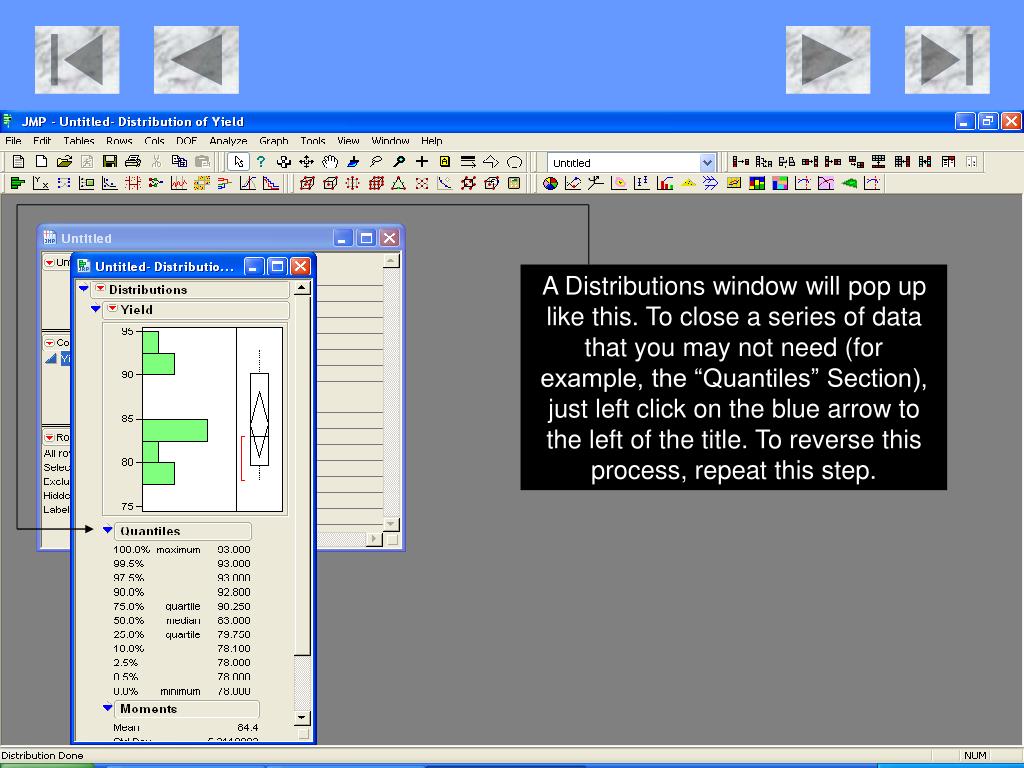Viewport: 1024px width, 768px height.
Task: Click the open folder toolbar icon
Action: tap(64, 161)
